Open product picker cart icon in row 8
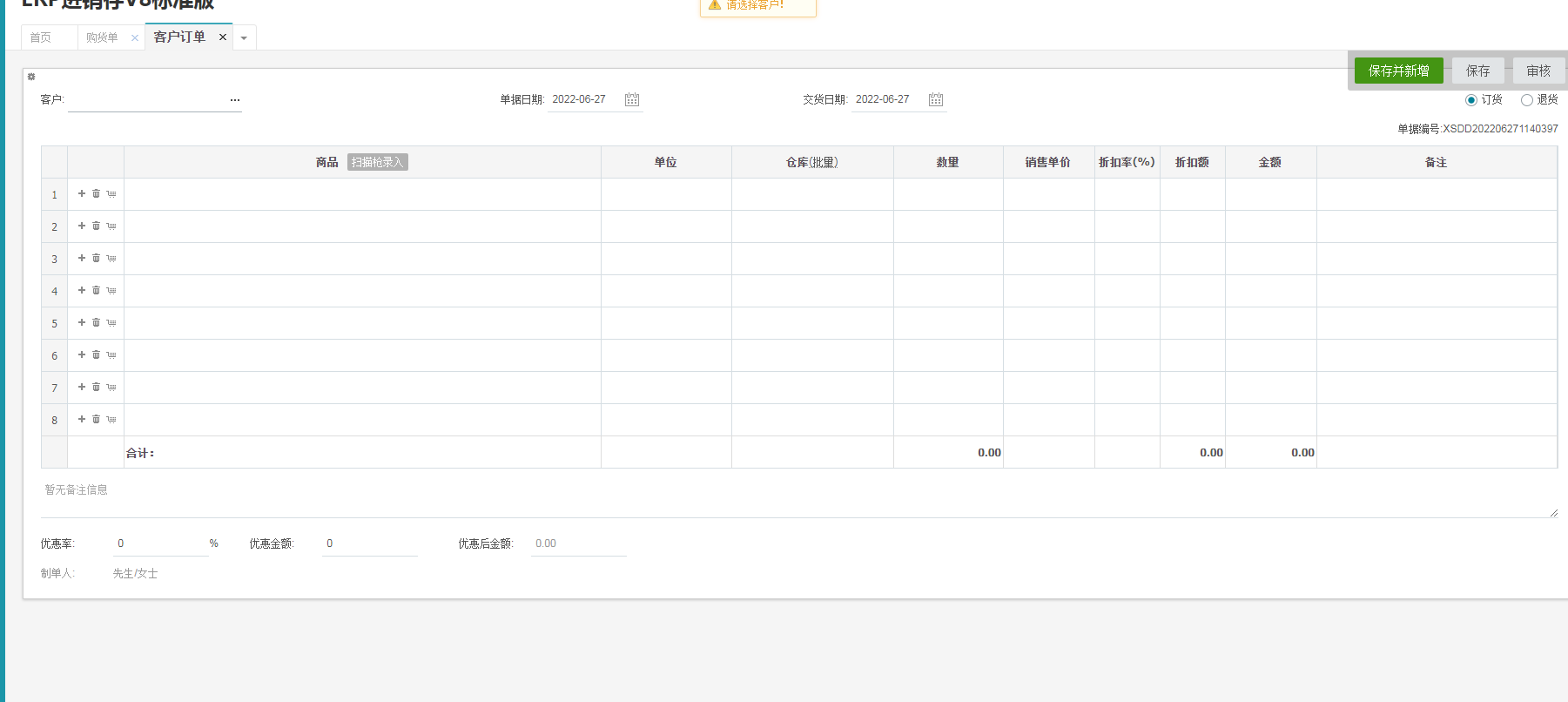The image size is (1568, 702). pos(111,419)
